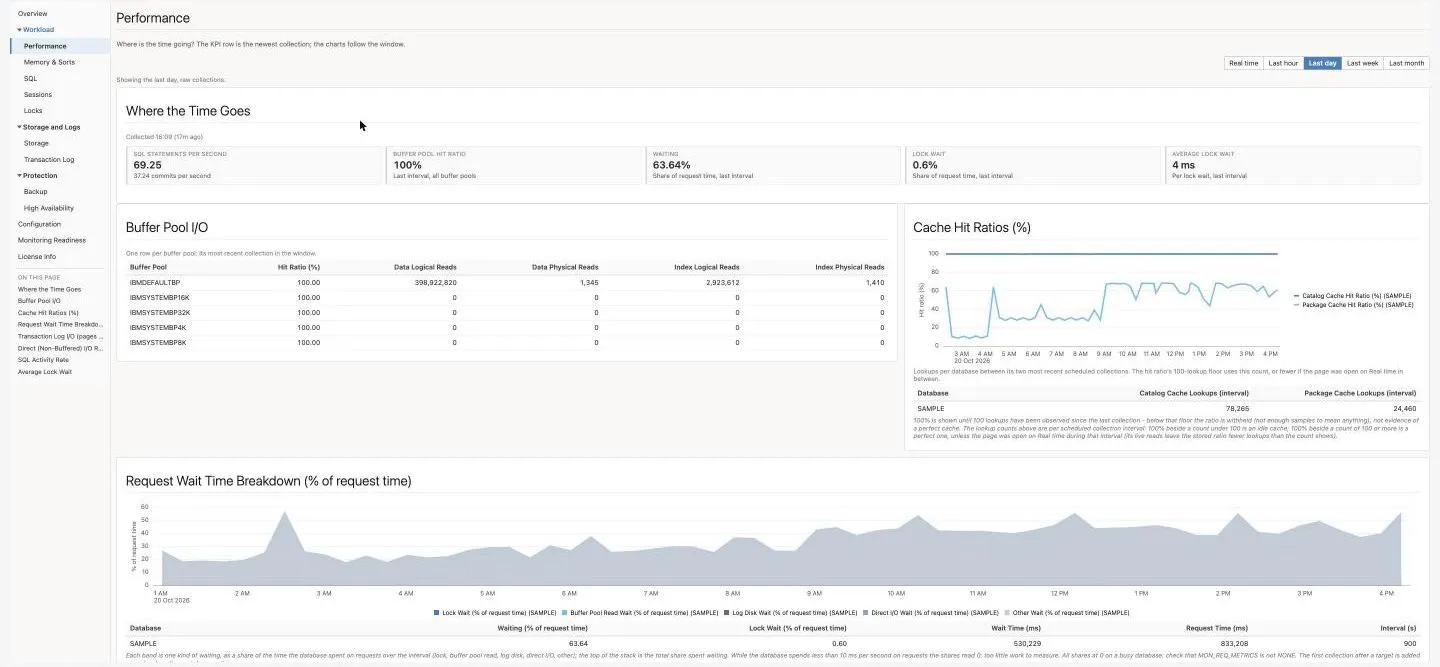
Task: Jump to Where the Time Goes section
Action: (x=49, y=289)
